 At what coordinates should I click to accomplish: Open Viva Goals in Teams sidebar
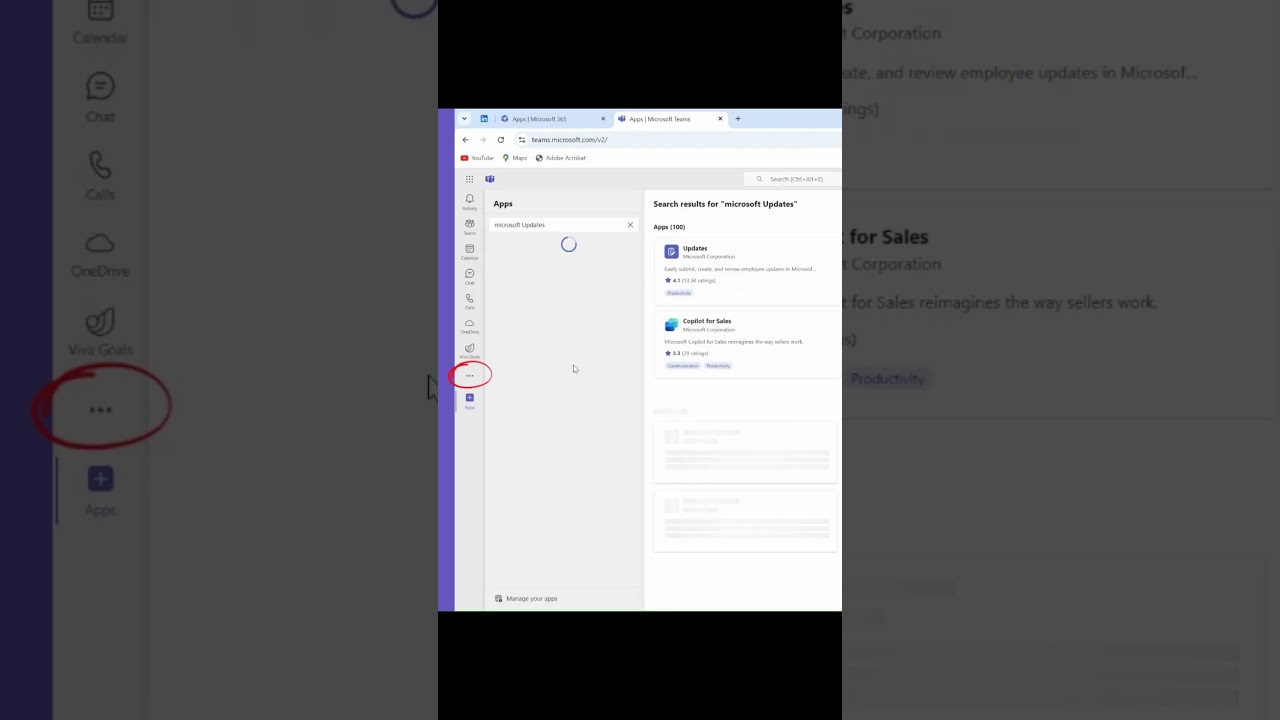(469, 350)
